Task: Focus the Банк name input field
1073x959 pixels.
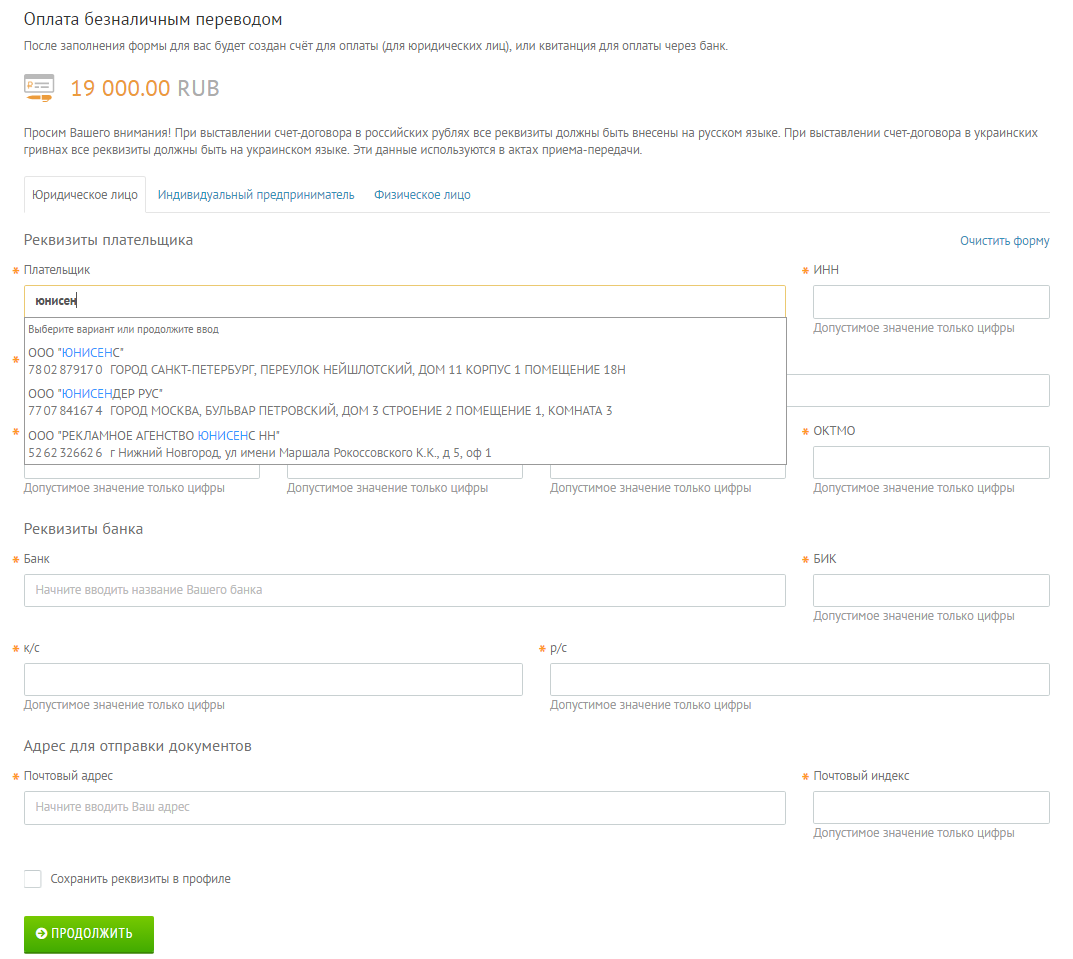Action: 405,590
